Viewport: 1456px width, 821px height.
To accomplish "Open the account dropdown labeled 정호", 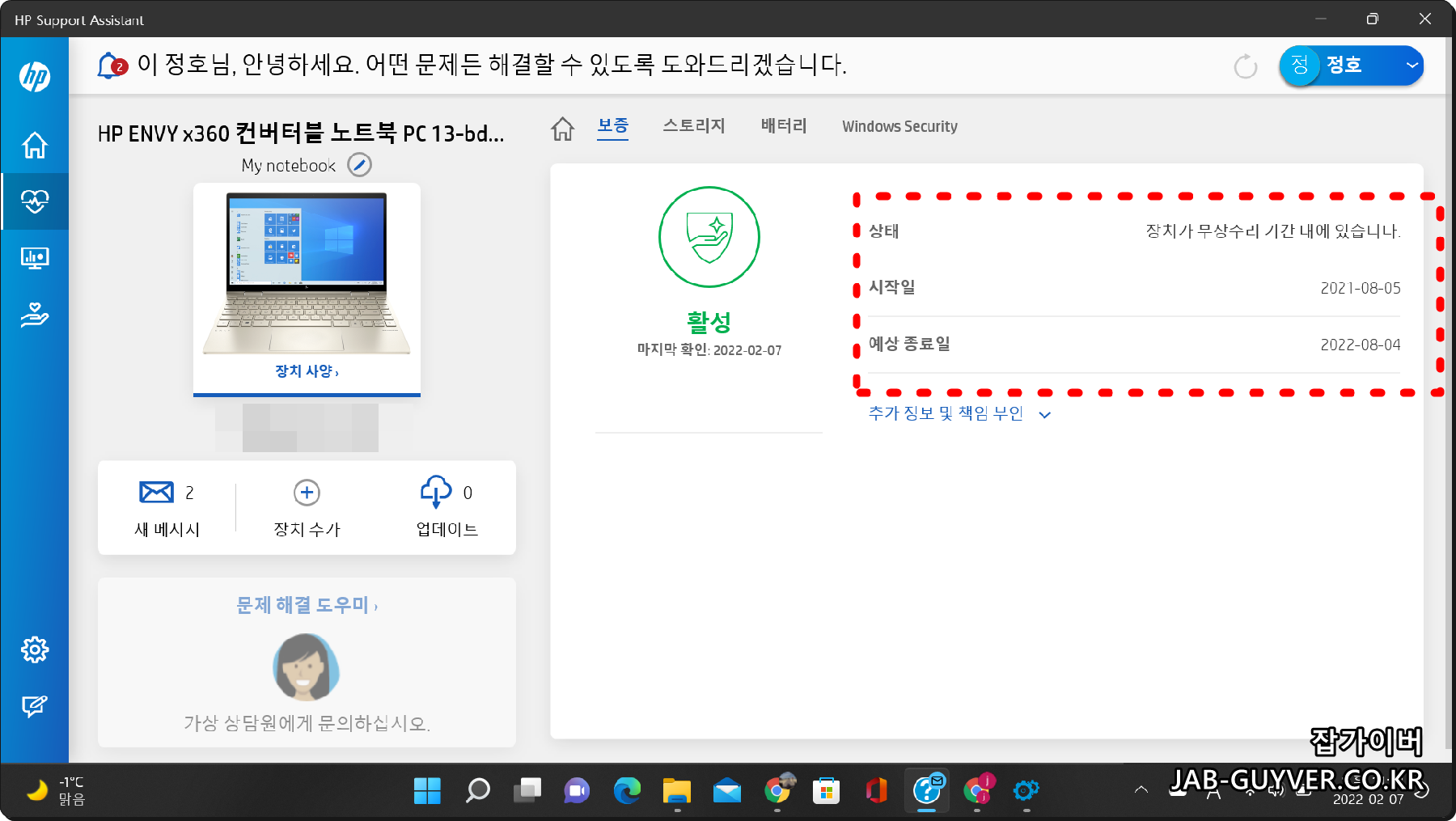I will pyautogui.click(x=1352, y=66).
